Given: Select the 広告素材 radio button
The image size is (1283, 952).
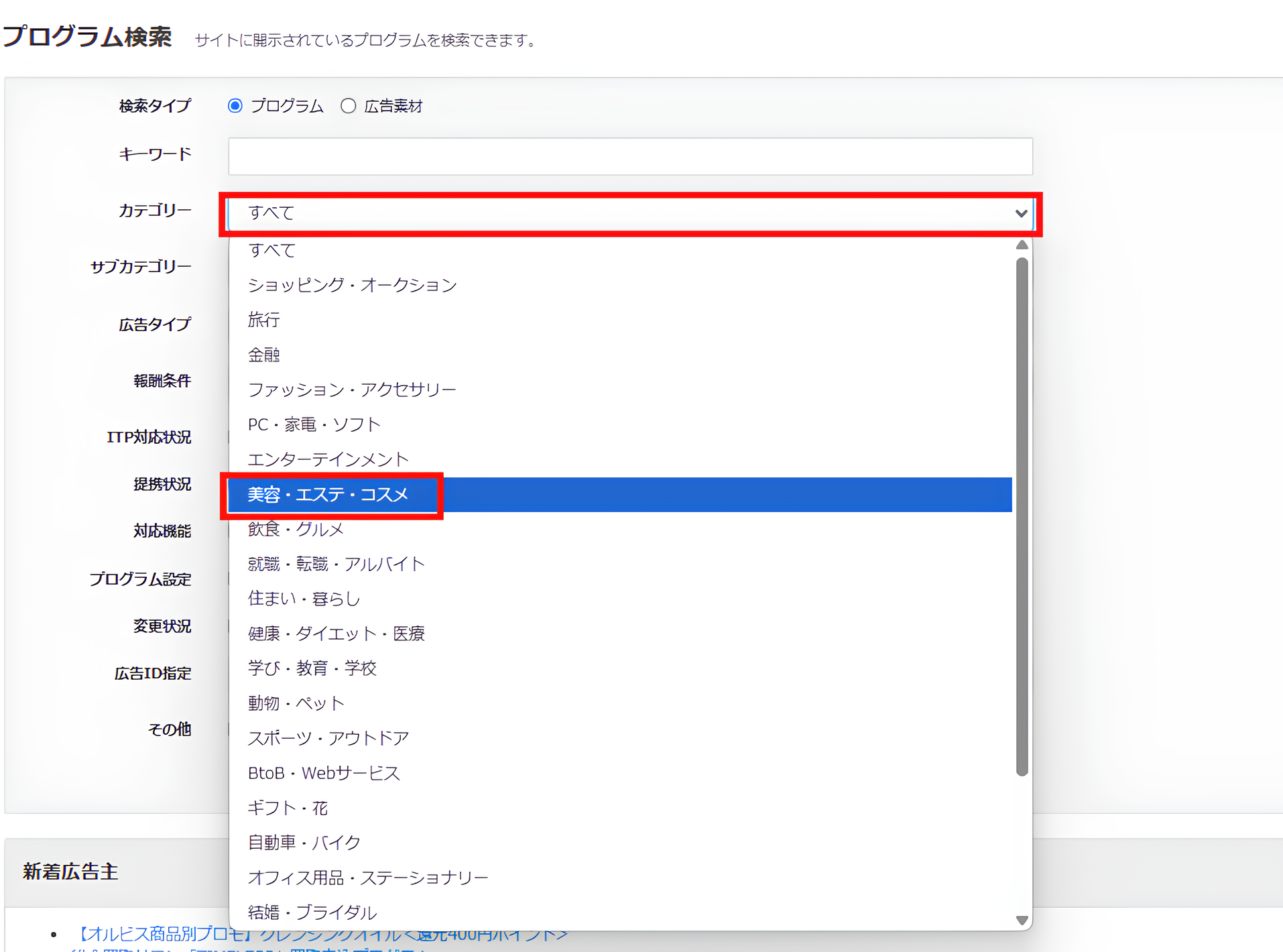Looking at the screenshot, I should click(349, 105).
